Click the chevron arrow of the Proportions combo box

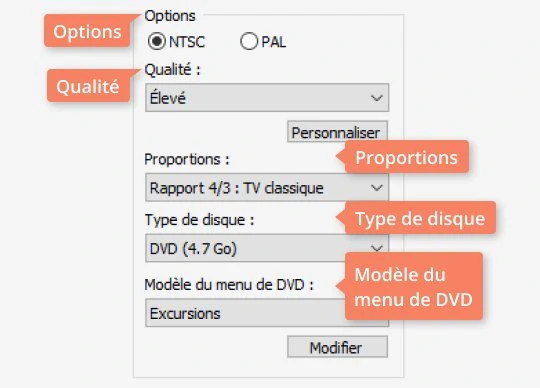click(x=377, y=188)
